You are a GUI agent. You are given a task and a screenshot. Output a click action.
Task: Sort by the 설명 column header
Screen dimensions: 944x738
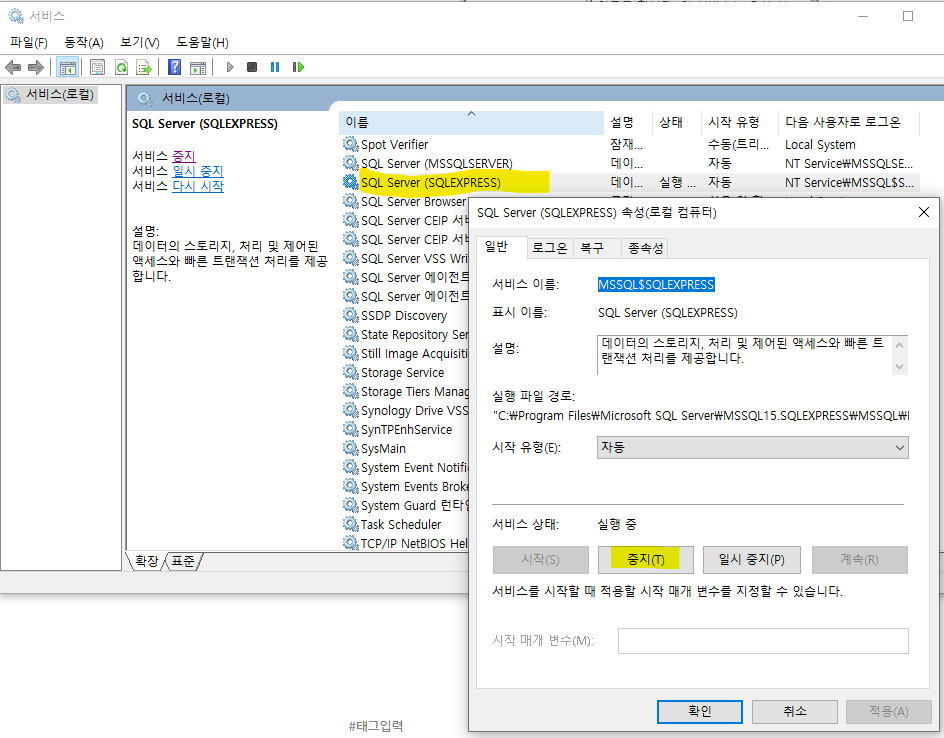628,122
